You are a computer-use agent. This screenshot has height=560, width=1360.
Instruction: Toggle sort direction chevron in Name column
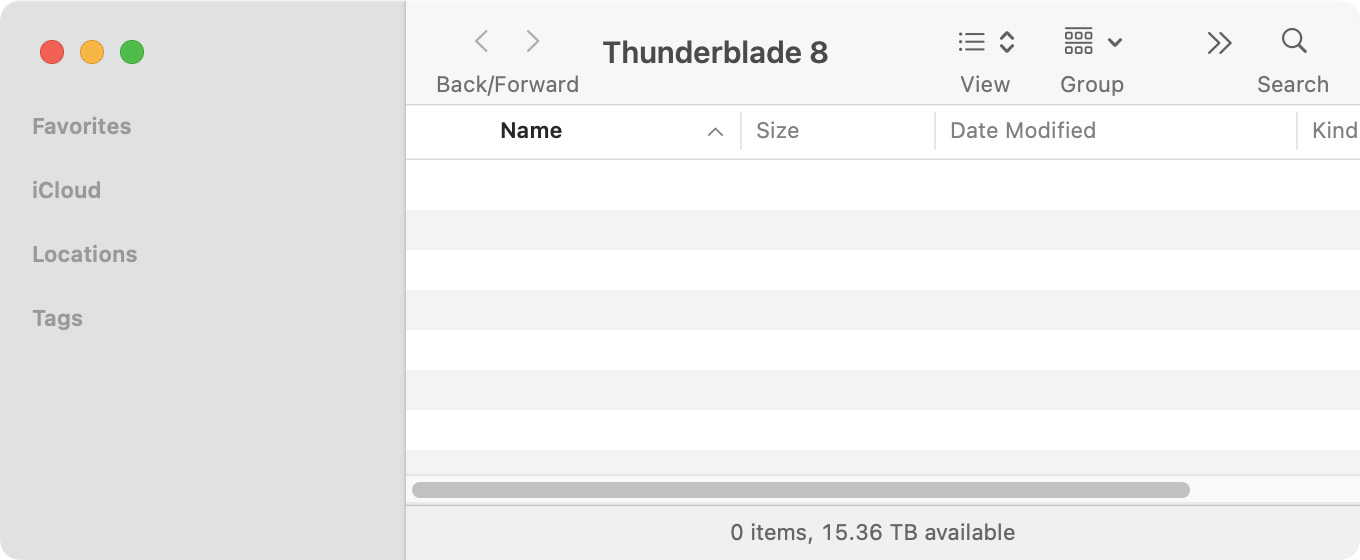pos(715,131)
